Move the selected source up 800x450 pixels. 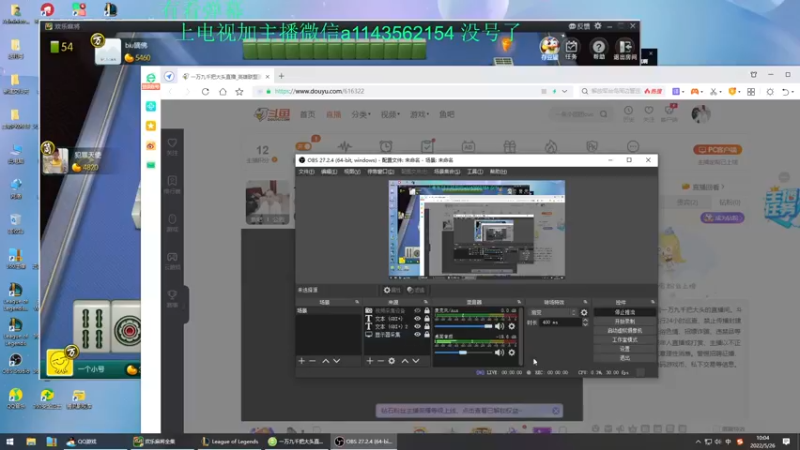(405, 361)
